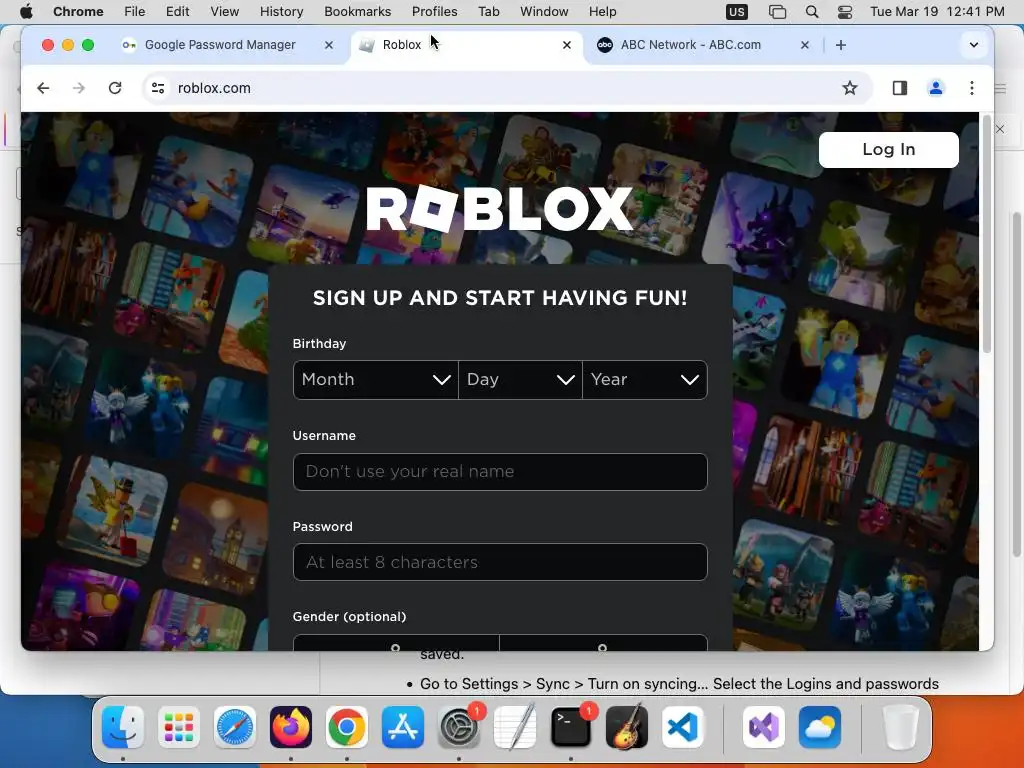Click the date and time in menu bar
Viewport: 1024px width, 768px height.
click(x=937, y=11)
